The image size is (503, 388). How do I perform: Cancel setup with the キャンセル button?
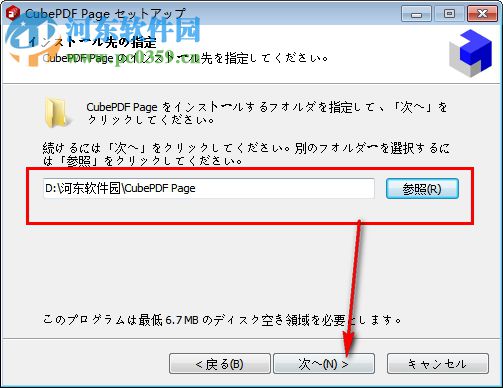[x=438, y=364]
